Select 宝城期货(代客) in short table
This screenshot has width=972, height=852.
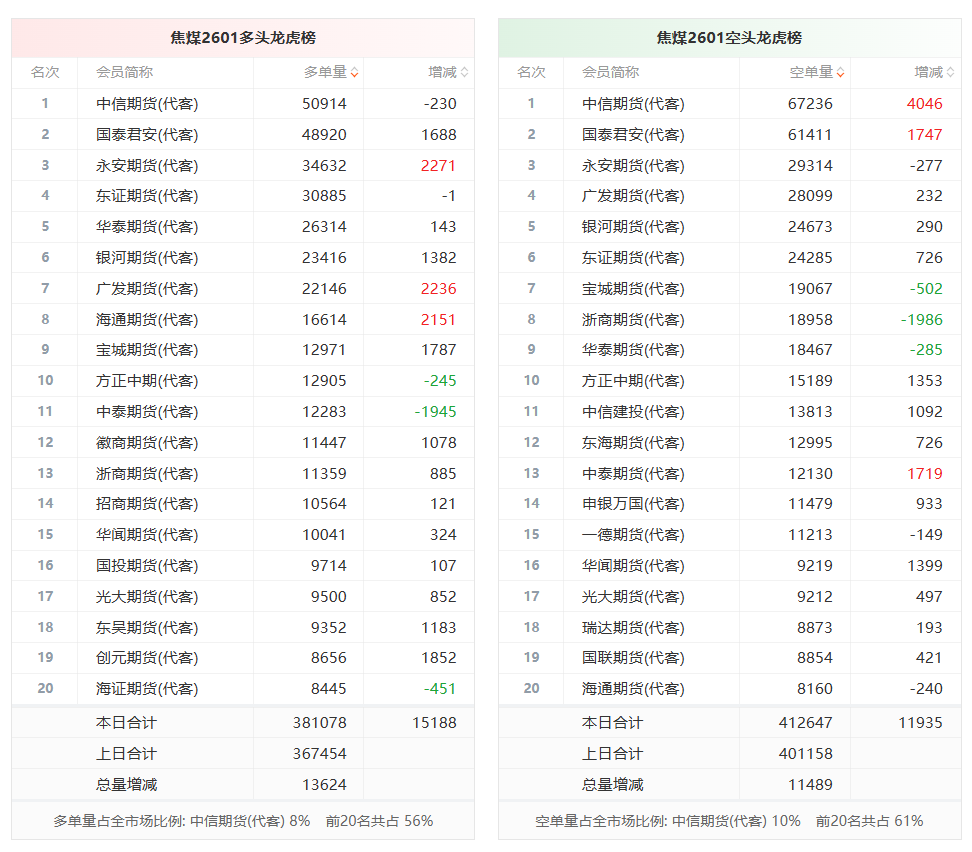(633, 289)
